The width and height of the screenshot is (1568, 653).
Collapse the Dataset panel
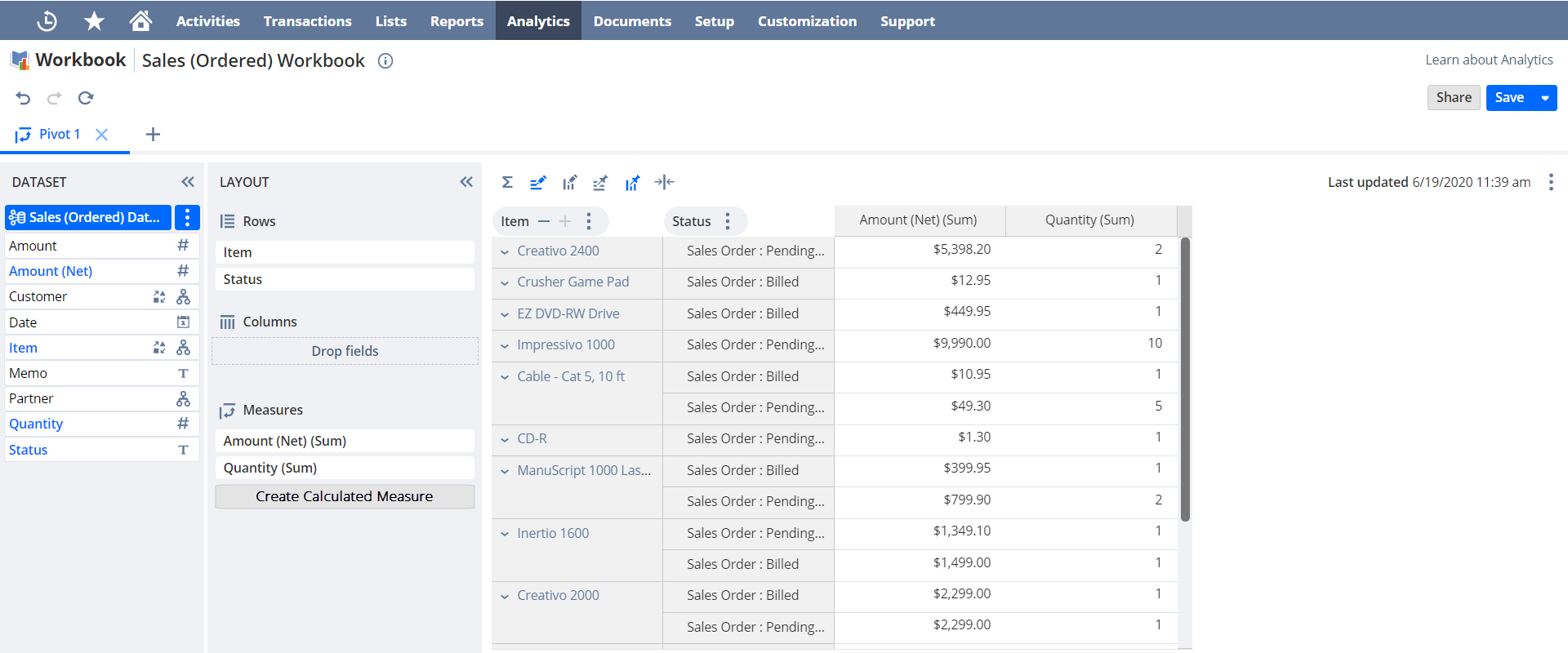click(188, 182)
